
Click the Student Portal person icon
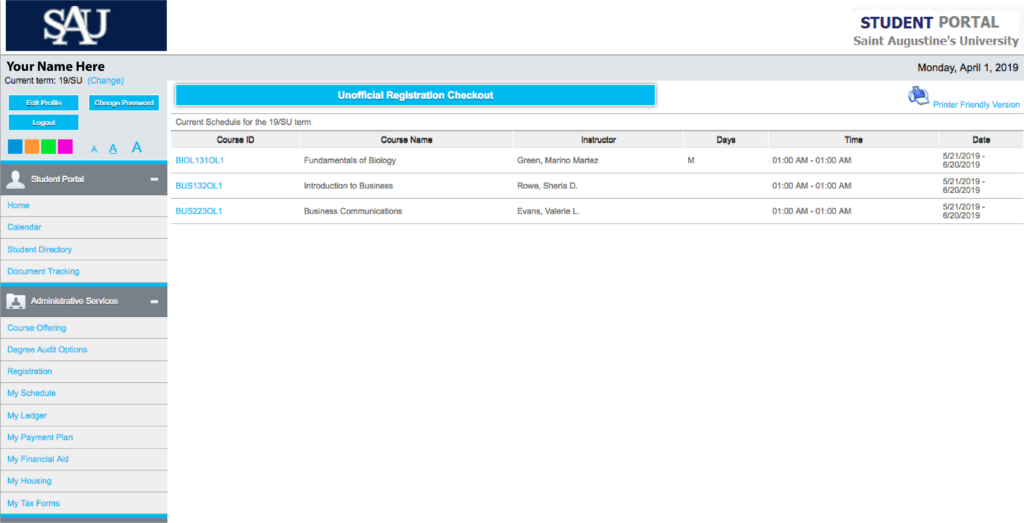tap(15, 179)
